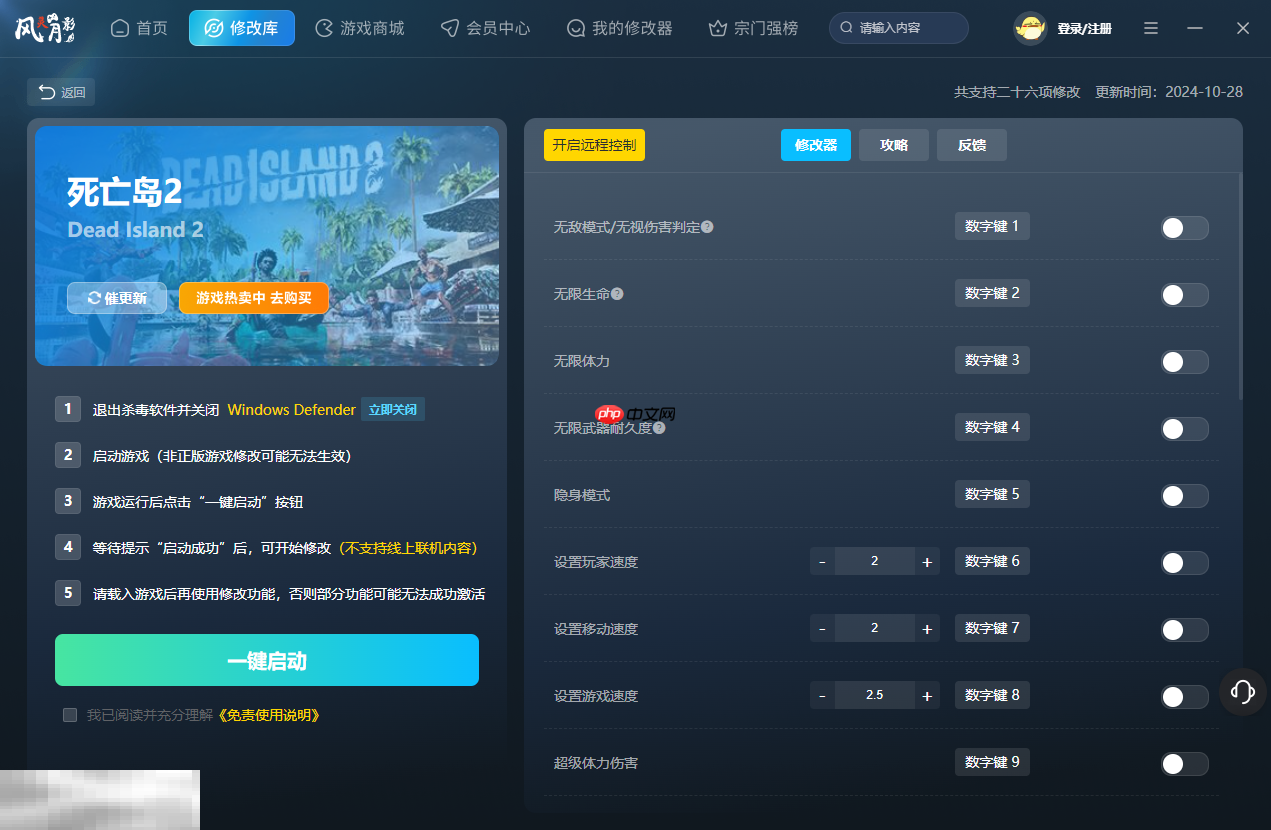Click help icon beside 无限武器耐久度

coord(659,428)
